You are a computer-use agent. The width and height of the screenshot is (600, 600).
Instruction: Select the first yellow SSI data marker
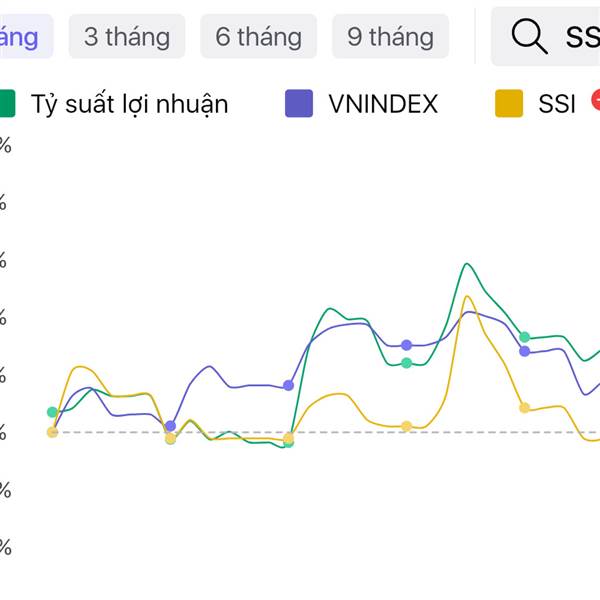pyautogui.click(x=52, y=432)
